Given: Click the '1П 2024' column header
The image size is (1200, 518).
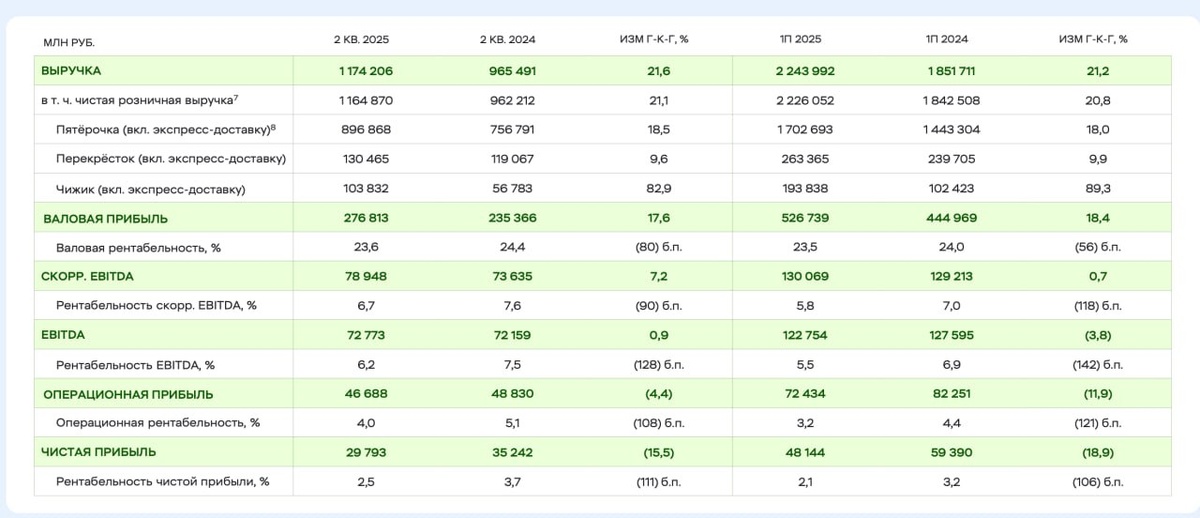Looking at the screenshot, I should (x=946, y=39).
